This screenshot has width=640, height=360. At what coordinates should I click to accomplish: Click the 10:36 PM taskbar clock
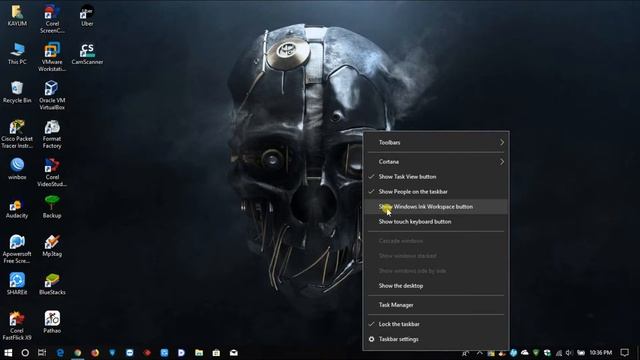[600, 353]
